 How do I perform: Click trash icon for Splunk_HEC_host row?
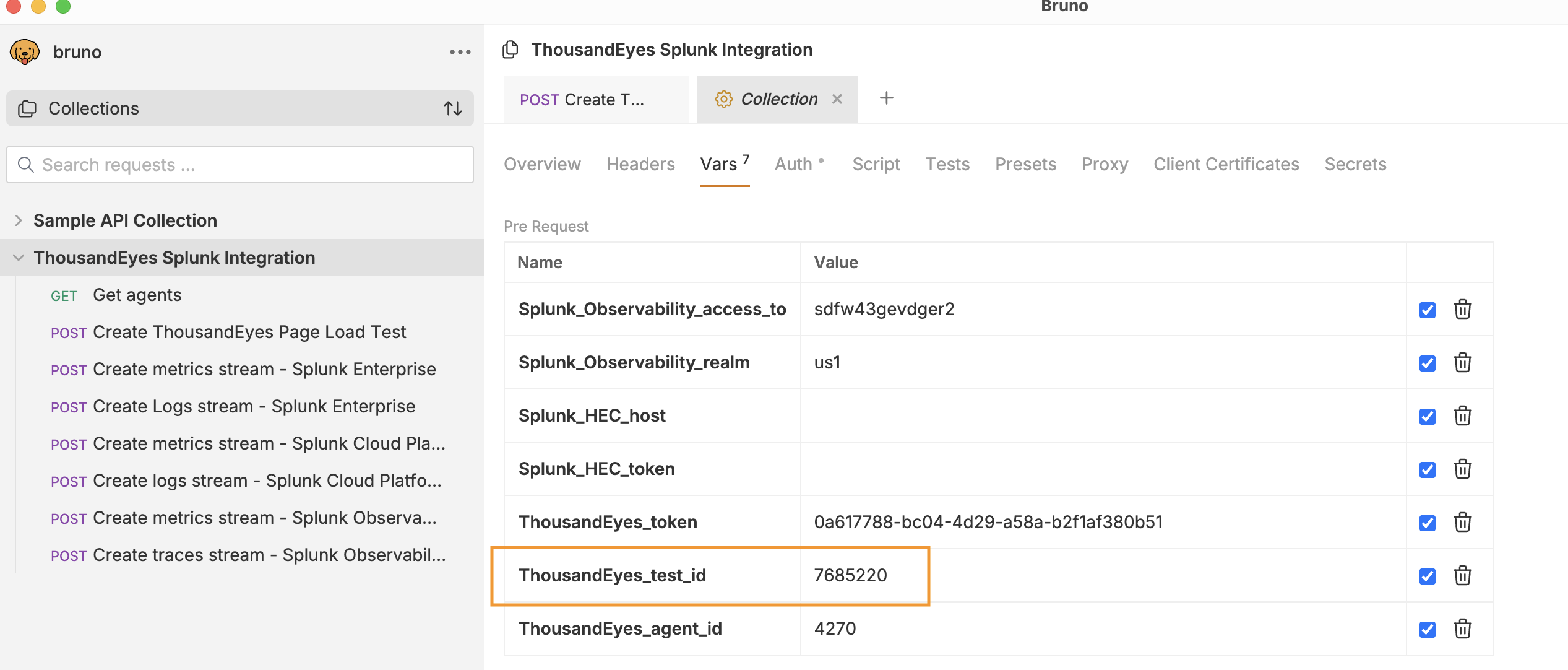(1462, 415)
